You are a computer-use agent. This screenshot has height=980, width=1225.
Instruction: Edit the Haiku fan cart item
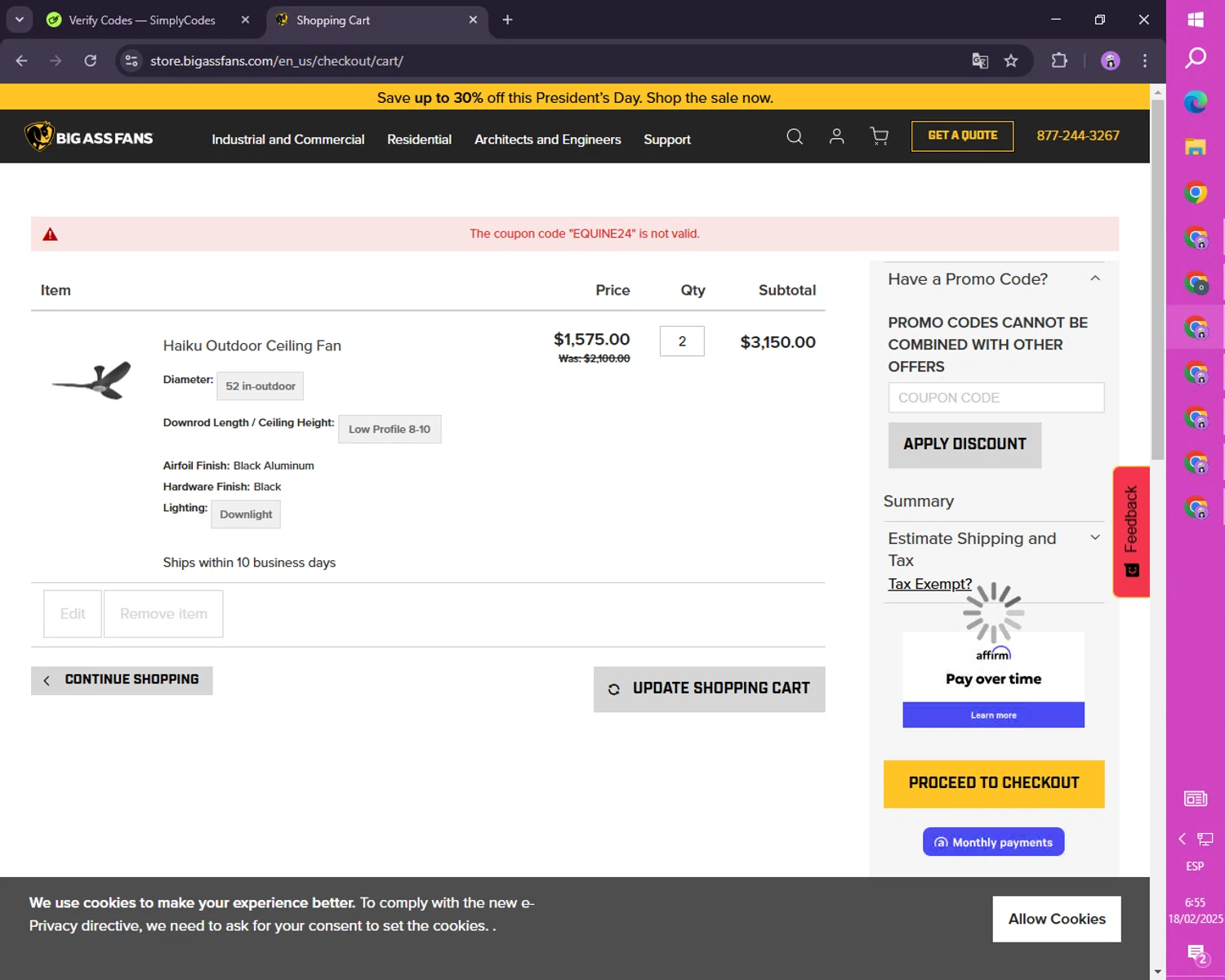pyautogui.click(x=73, y=613)
